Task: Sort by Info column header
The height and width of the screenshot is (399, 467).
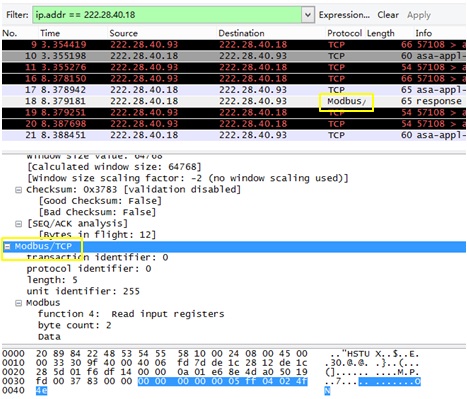Action: pos(424,33)
